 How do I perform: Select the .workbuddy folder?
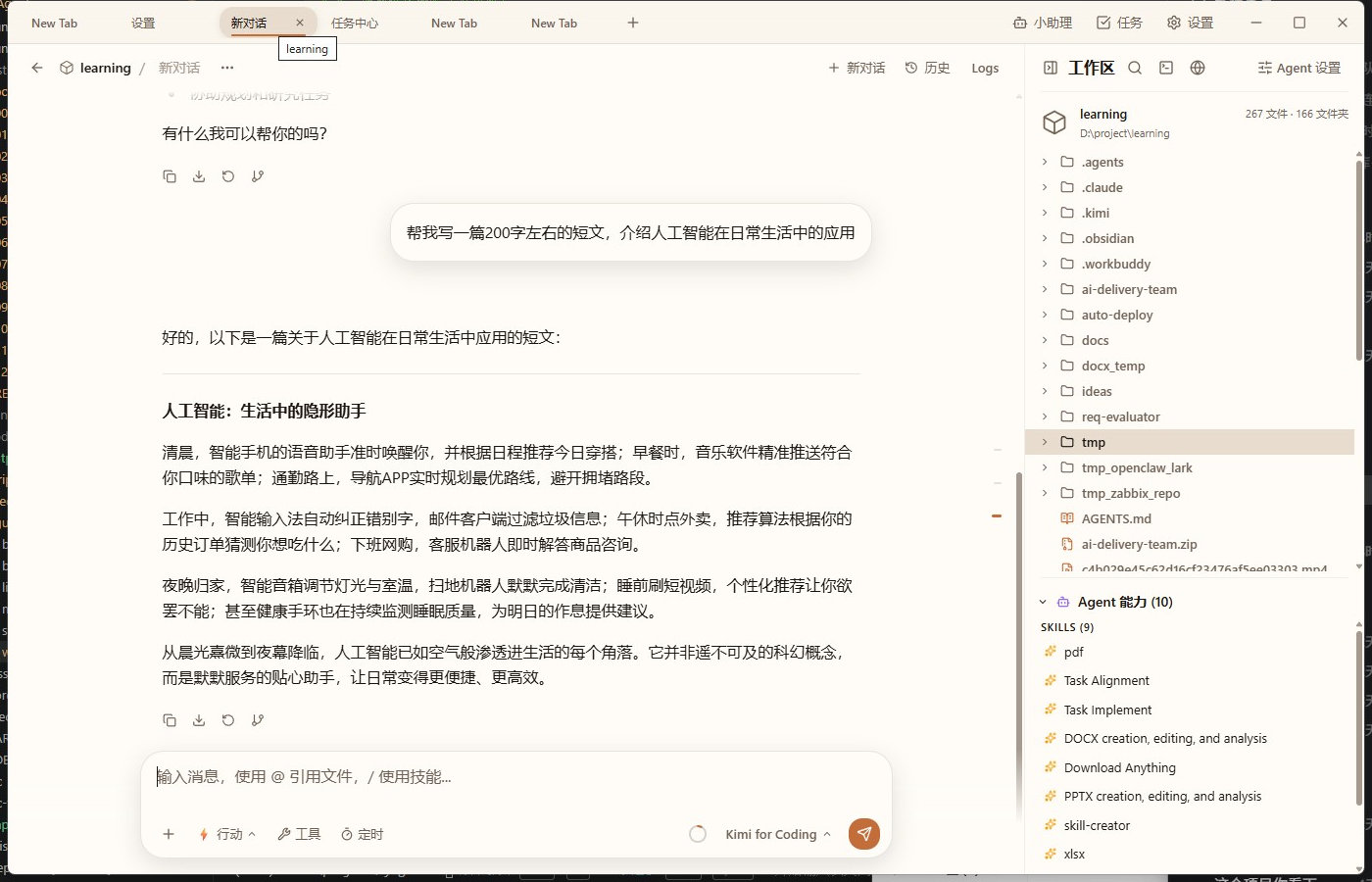click(1190, 264)
